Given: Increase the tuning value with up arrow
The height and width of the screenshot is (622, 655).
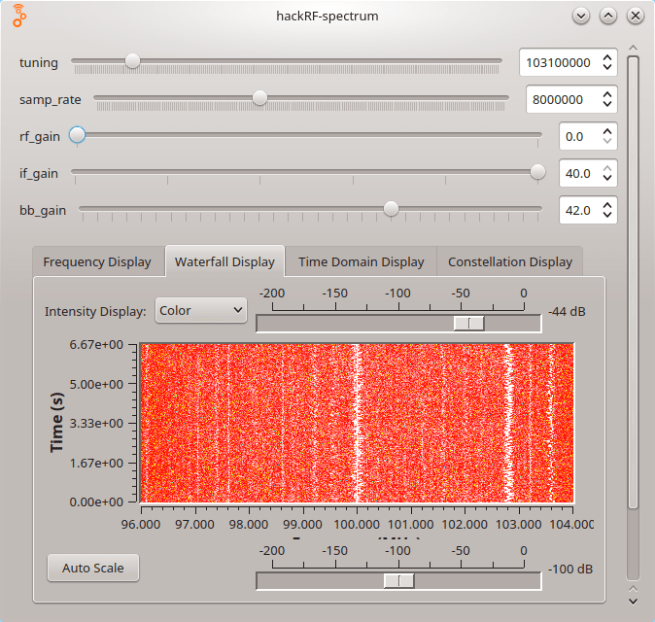Looking at the screenshot, I should (606, 58).
